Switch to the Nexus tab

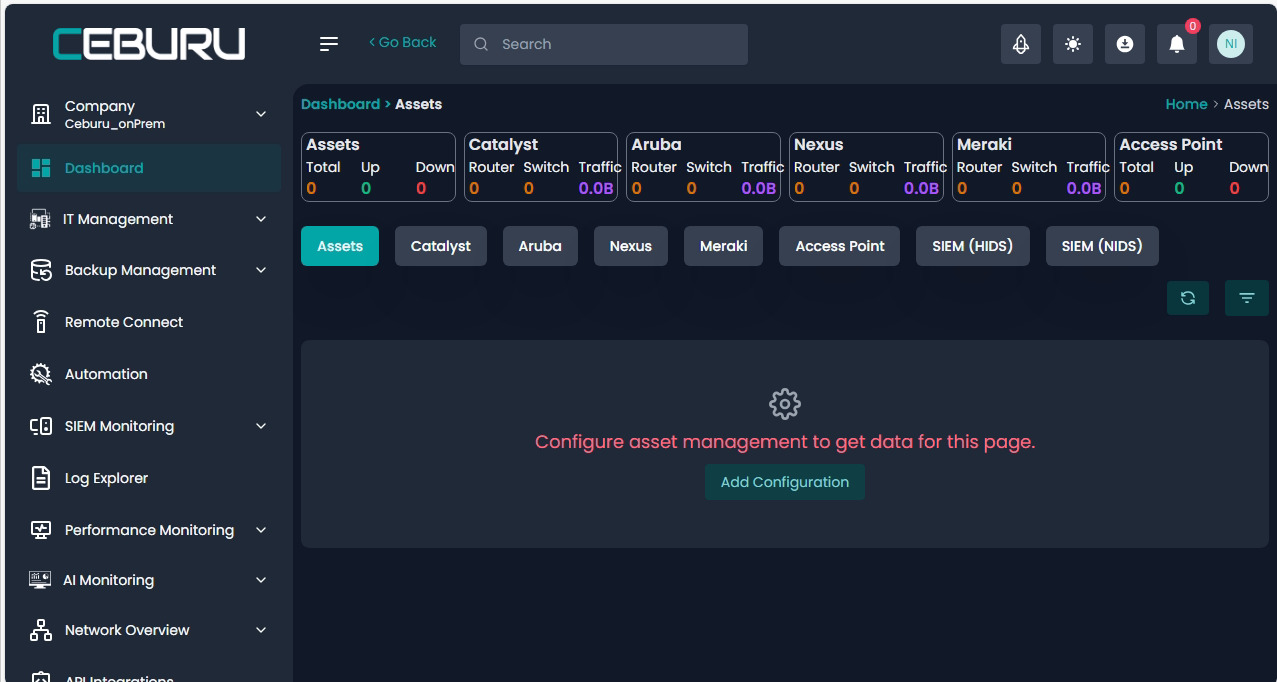tap(631, 246)
